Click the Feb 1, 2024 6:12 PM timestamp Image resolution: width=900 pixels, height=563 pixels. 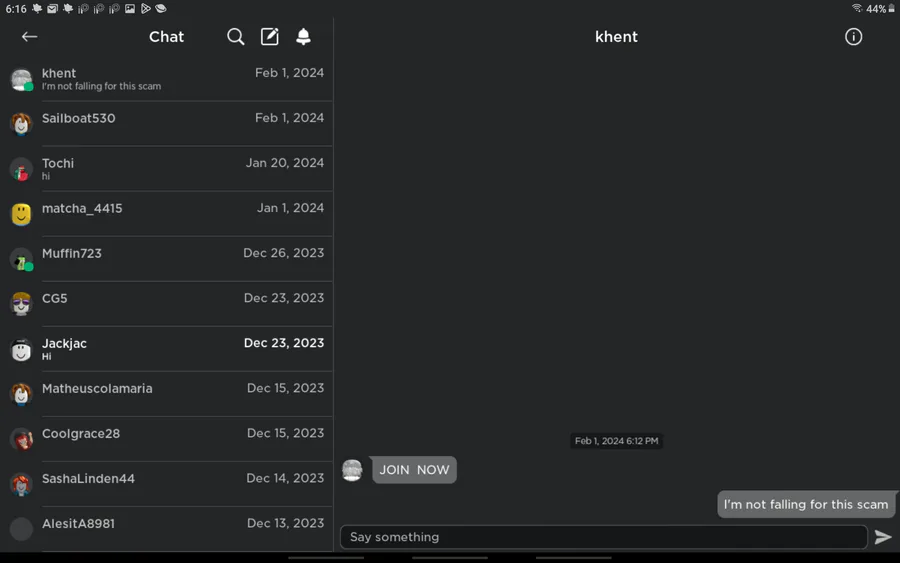pos(616,441)
